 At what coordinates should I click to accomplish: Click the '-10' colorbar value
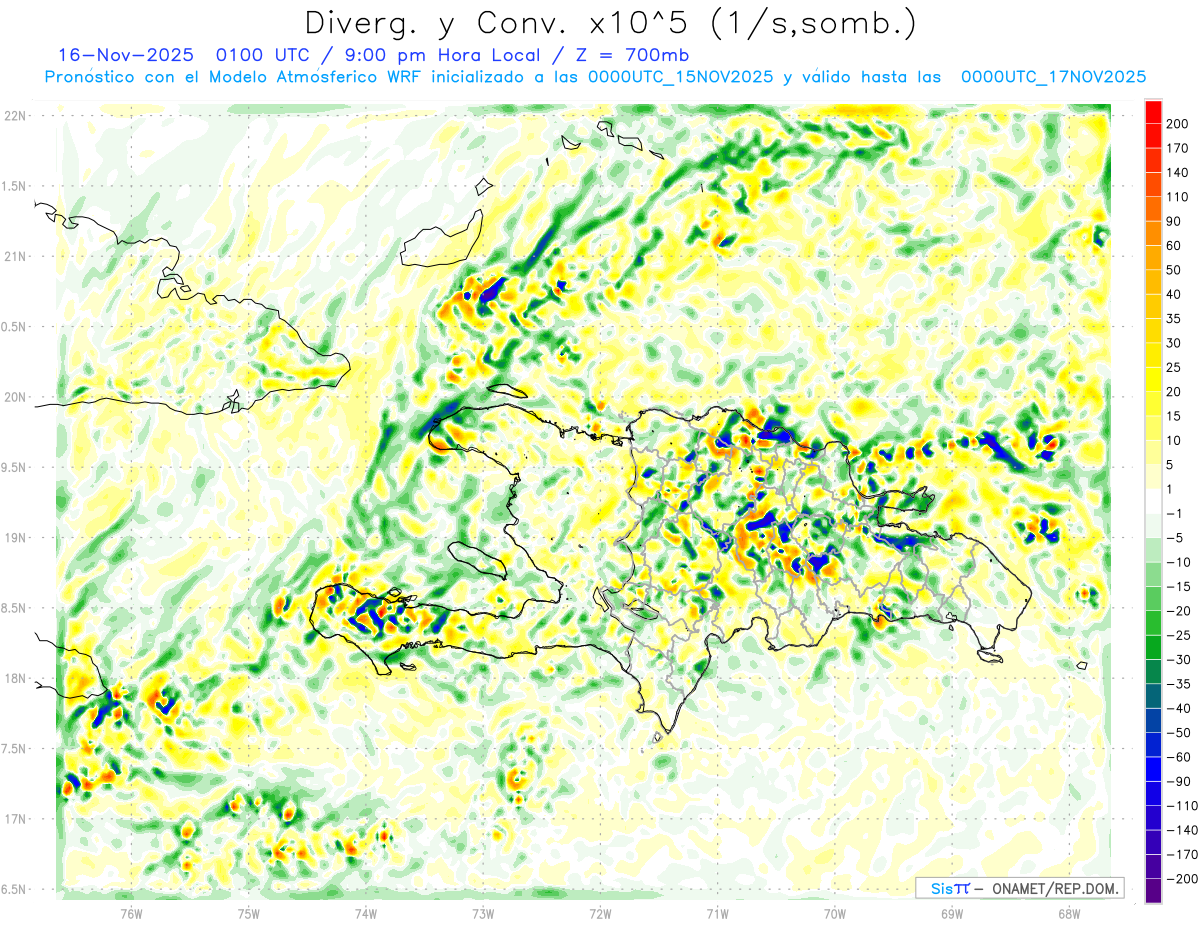(1178, 562)
